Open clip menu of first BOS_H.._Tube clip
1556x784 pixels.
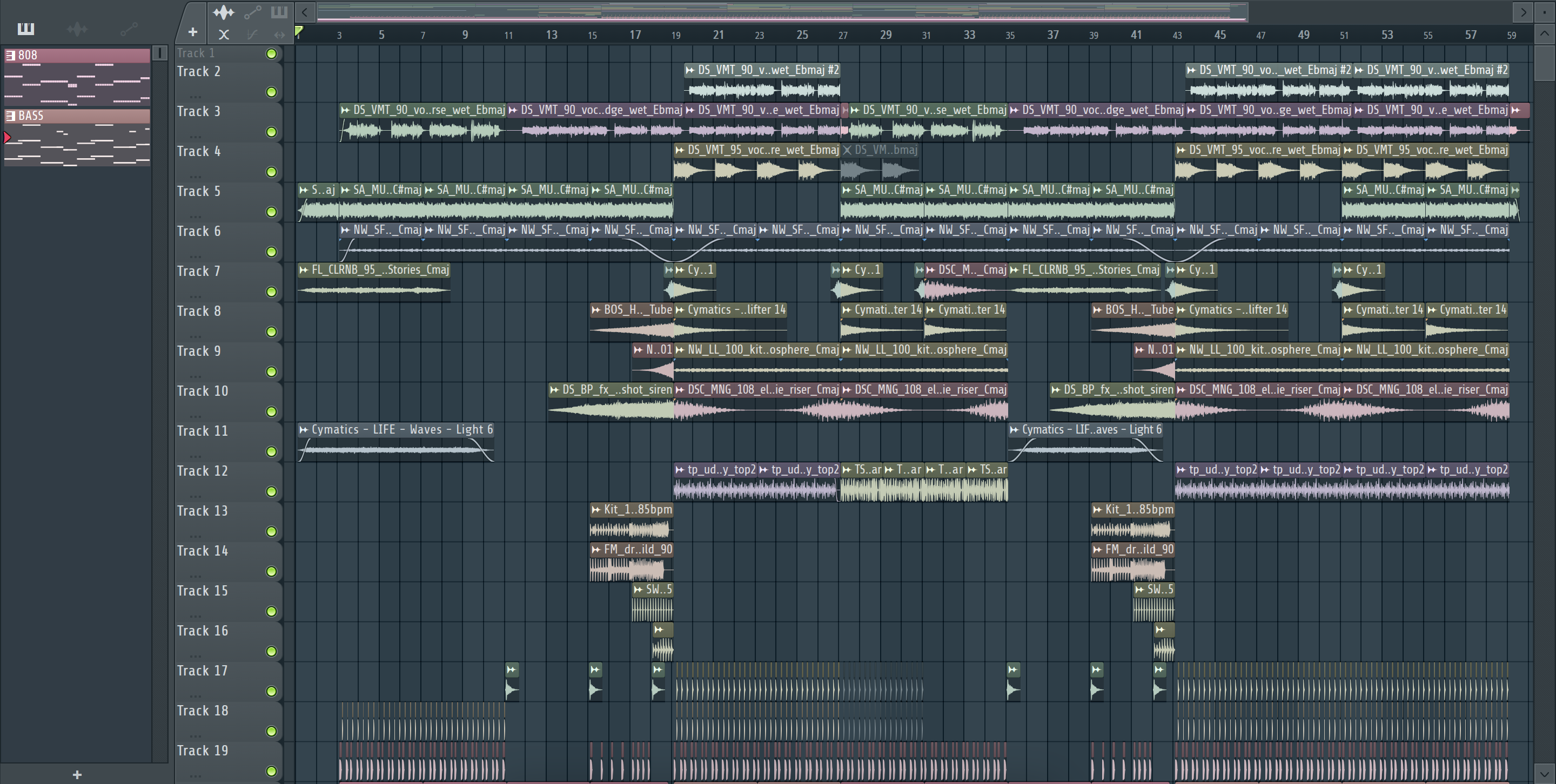coord(596,309)
